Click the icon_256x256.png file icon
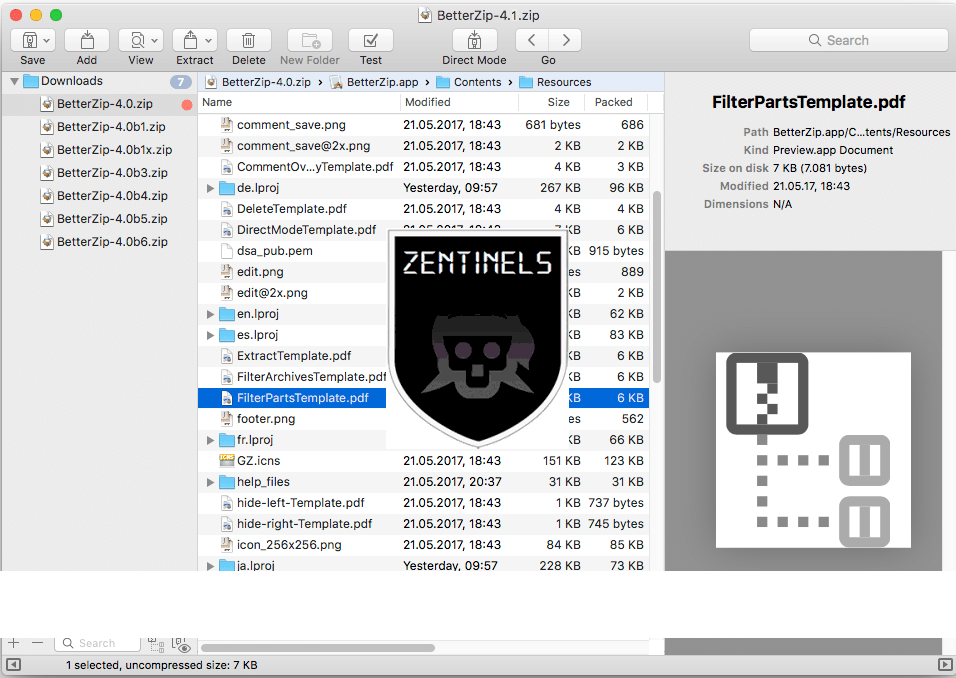The width and height of the screenshot is (956, 678). [x=227, y=545]
